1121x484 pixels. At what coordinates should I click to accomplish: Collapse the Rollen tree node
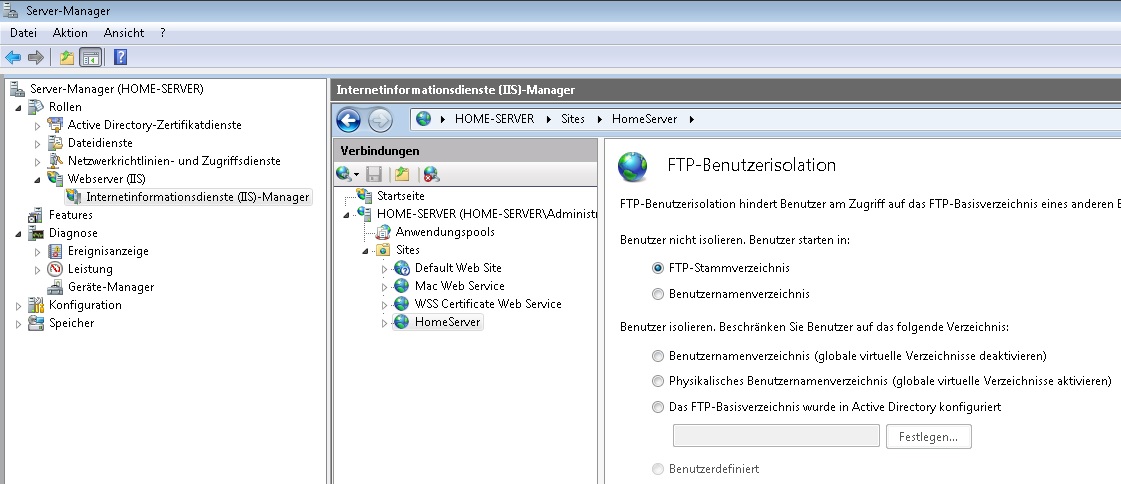(19, 107)
